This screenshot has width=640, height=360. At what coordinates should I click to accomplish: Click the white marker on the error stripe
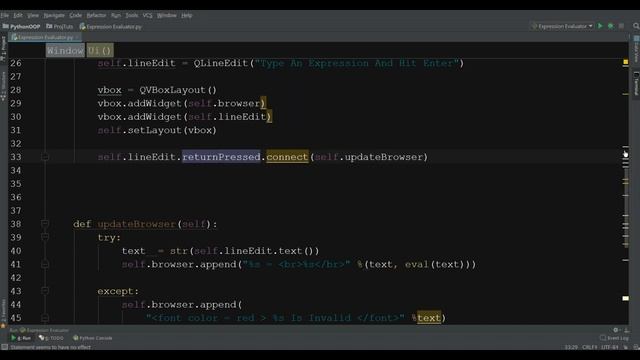point(625,298)
